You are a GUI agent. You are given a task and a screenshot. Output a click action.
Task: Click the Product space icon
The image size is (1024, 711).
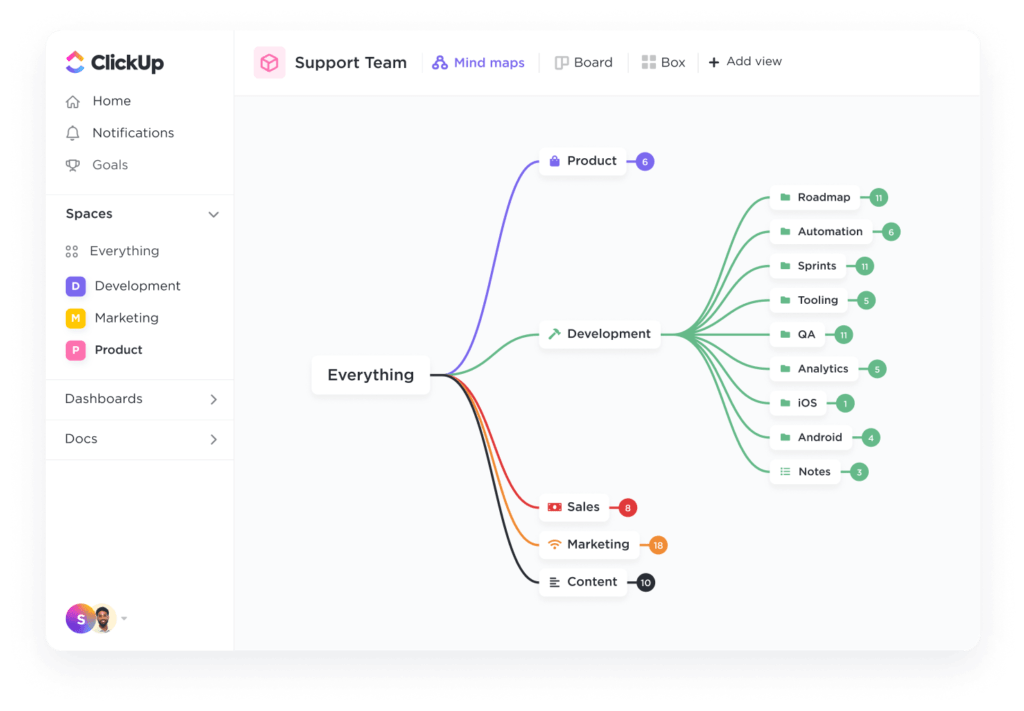pos(75,350)
